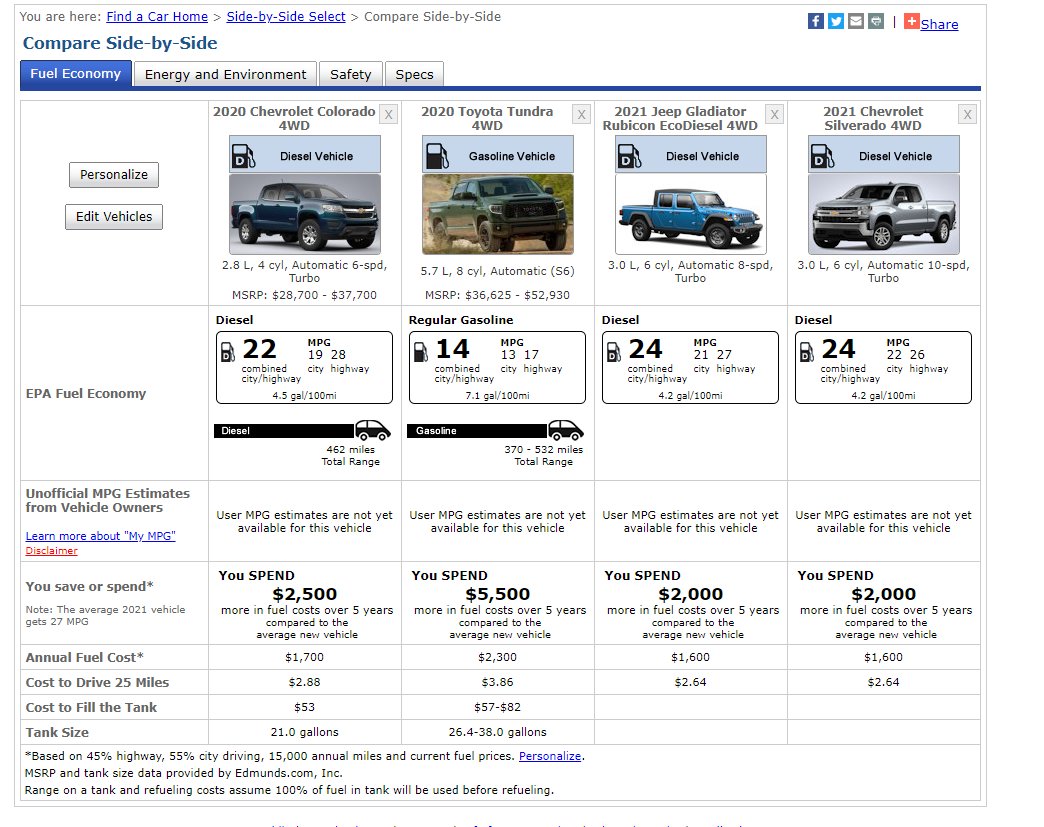Switch to Energy and Environment tab
Viewport: 1044px width, 827px height.
225,75
